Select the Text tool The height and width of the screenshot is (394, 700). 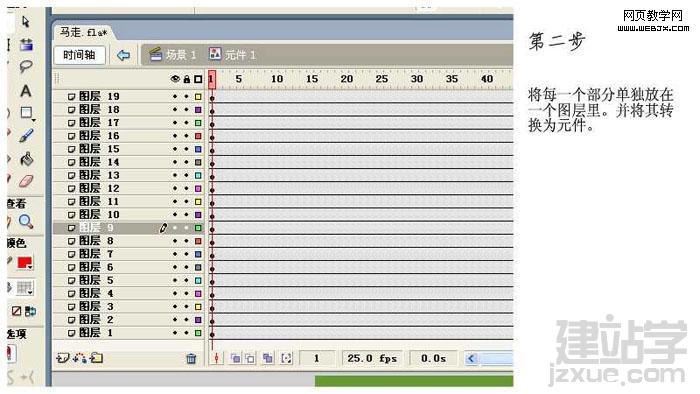pyautogui.click(x=26, y=91)
